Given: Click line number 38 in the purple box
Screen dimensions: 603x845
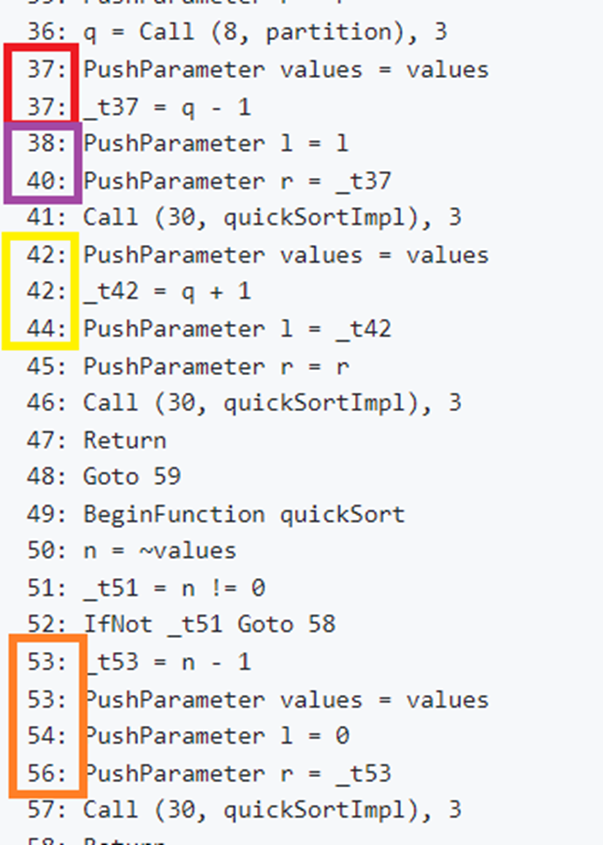Looking at the screenshot, I should [46, 144].
